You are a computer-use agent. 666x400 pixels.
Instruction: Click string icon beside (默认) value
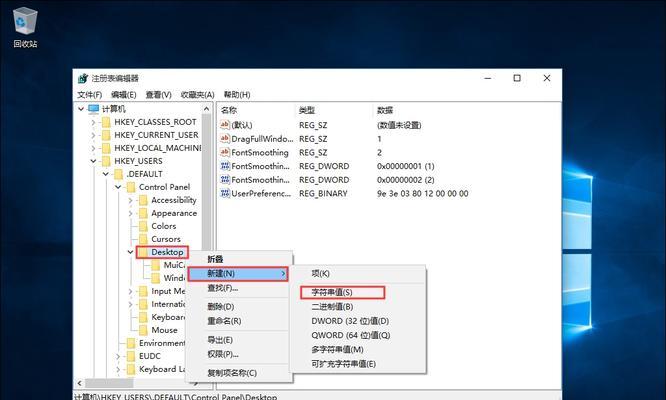tap(225, 125)
